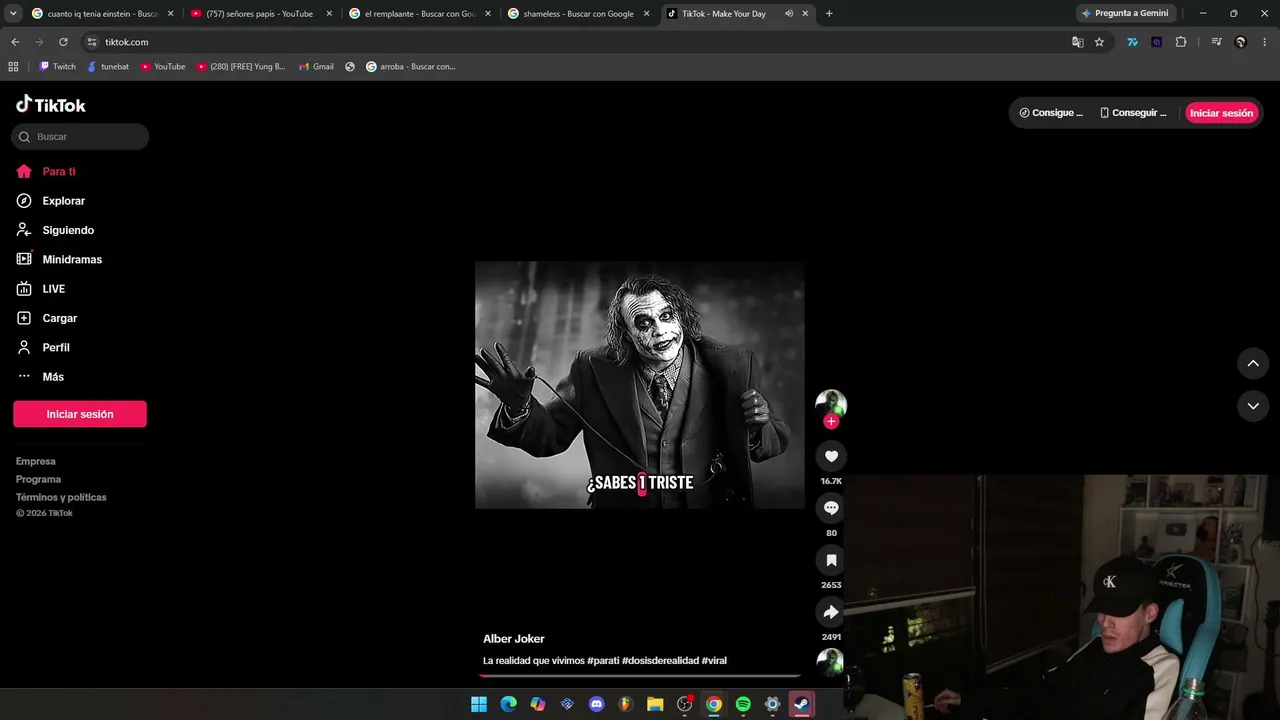Screen dimensions: 1280x720
Task: Open the Twitch bookmark
Action: pos(57,67)
